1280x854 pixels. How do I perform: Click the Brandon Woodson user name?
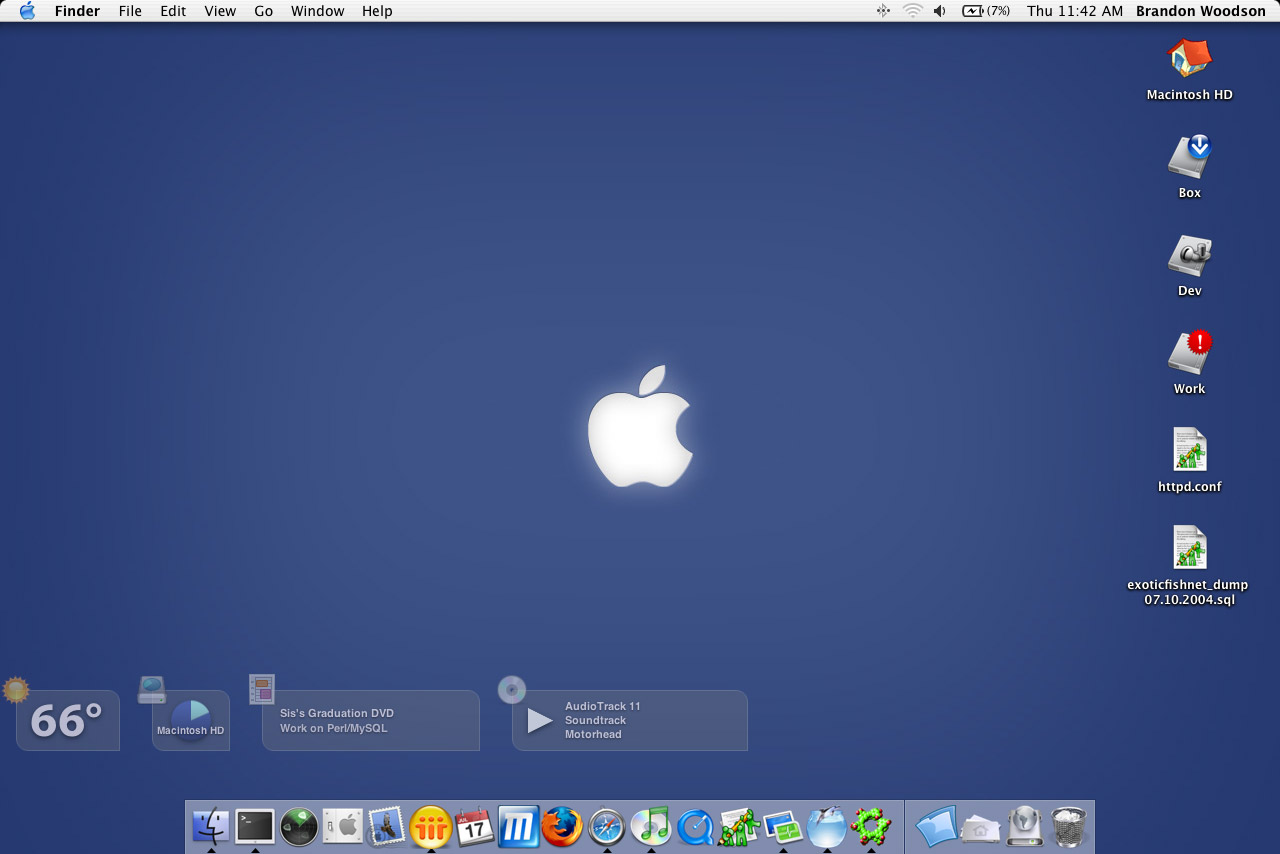1200,11
